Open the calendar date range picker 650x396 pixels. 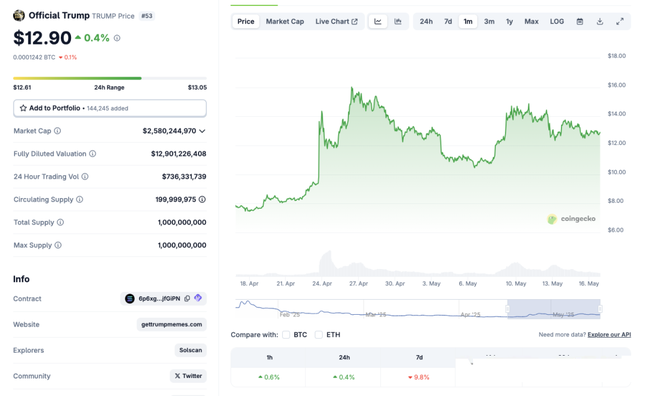point(580,22)
